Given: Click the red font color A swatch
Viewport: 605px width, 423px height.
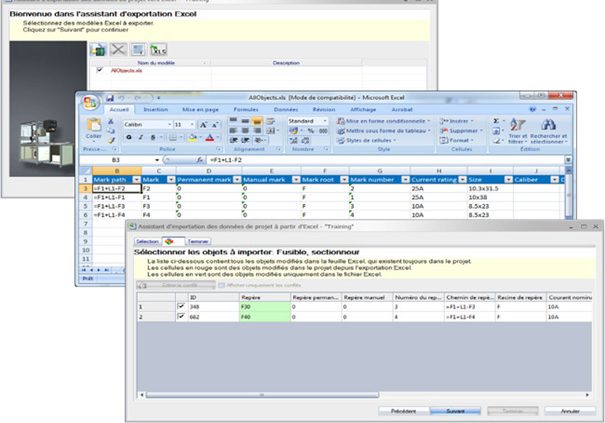Looking at the screenshot, I should pyautogui.click(x=210, y=138).
